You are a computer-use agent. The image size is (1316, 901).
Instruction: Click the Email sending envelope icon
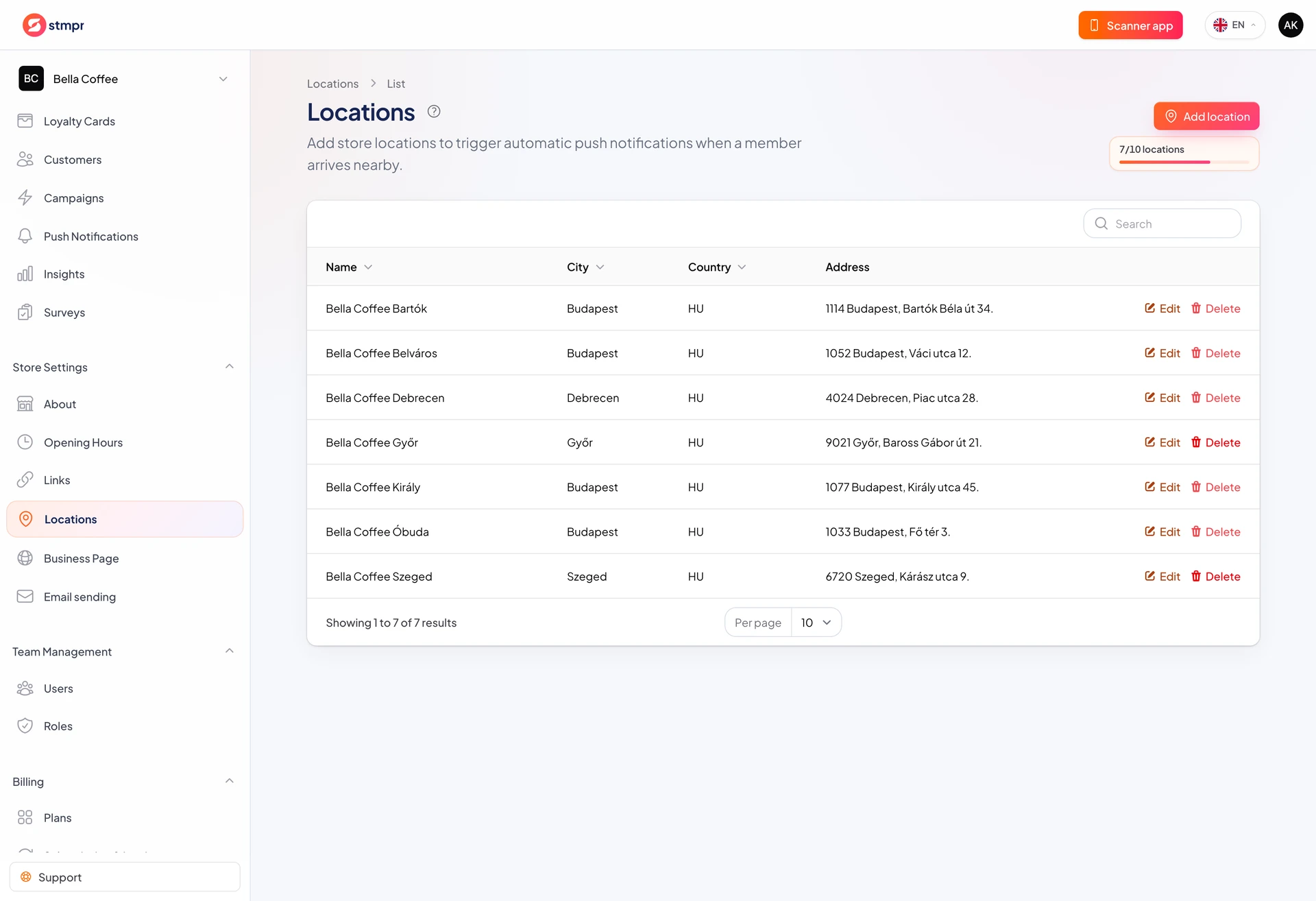pos(25,597)
